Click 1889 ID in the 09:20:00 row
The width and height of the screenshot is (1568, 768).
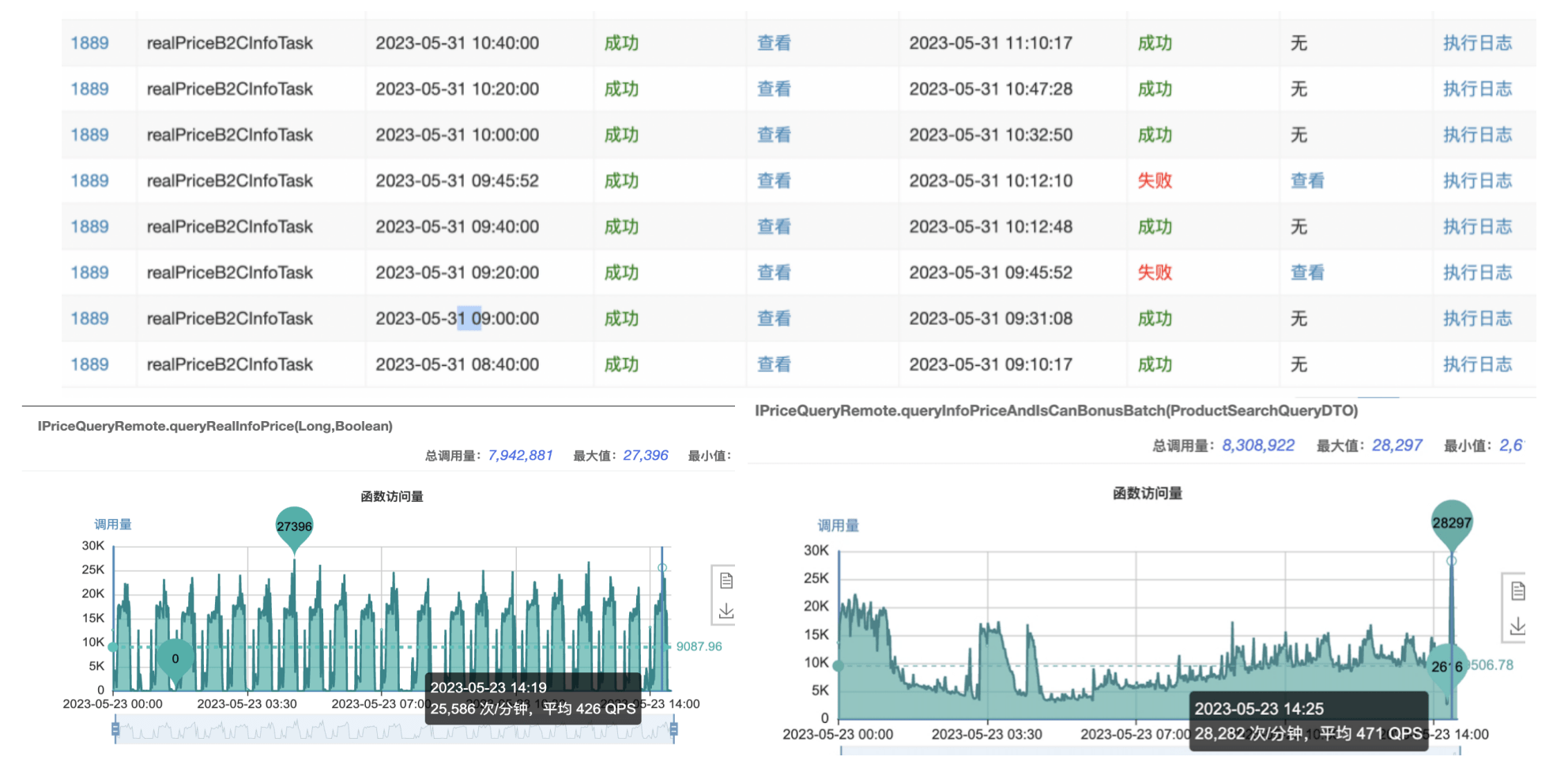pos(89,272)
